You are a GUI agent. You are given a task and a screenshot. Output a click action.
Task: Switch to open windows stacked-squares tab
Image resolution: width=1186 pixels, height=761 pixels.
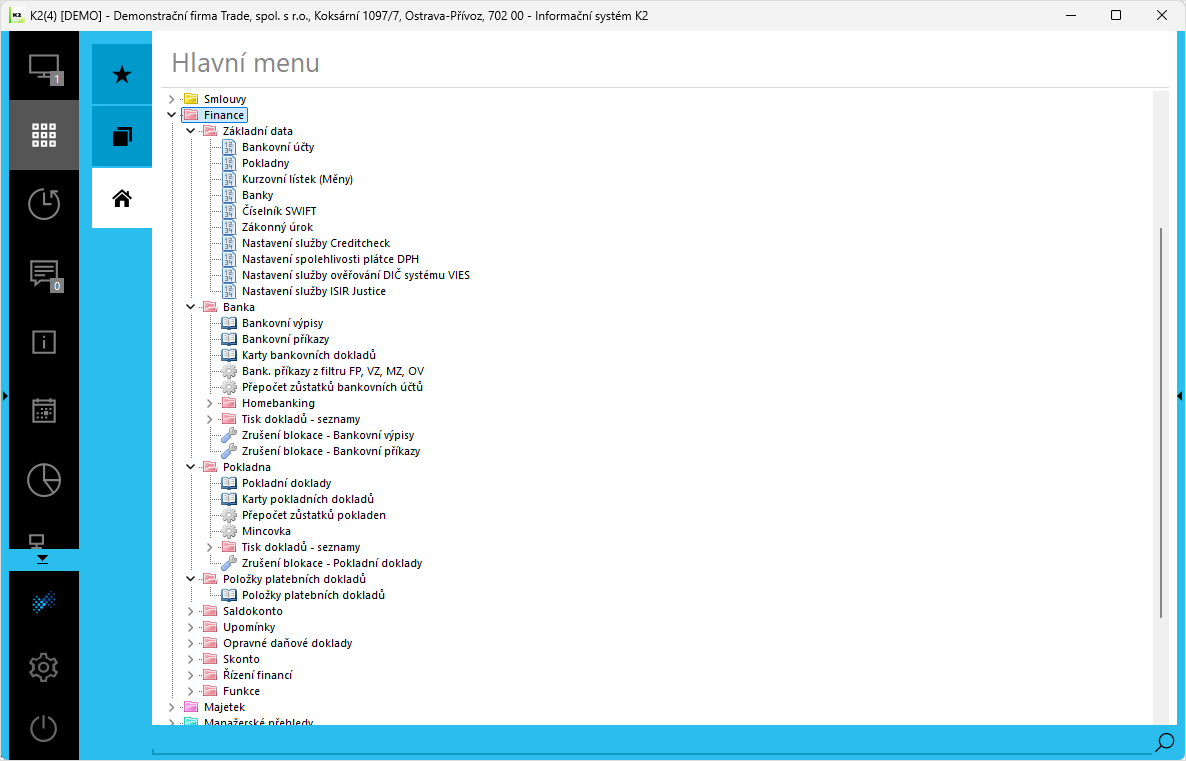(122, 136)
